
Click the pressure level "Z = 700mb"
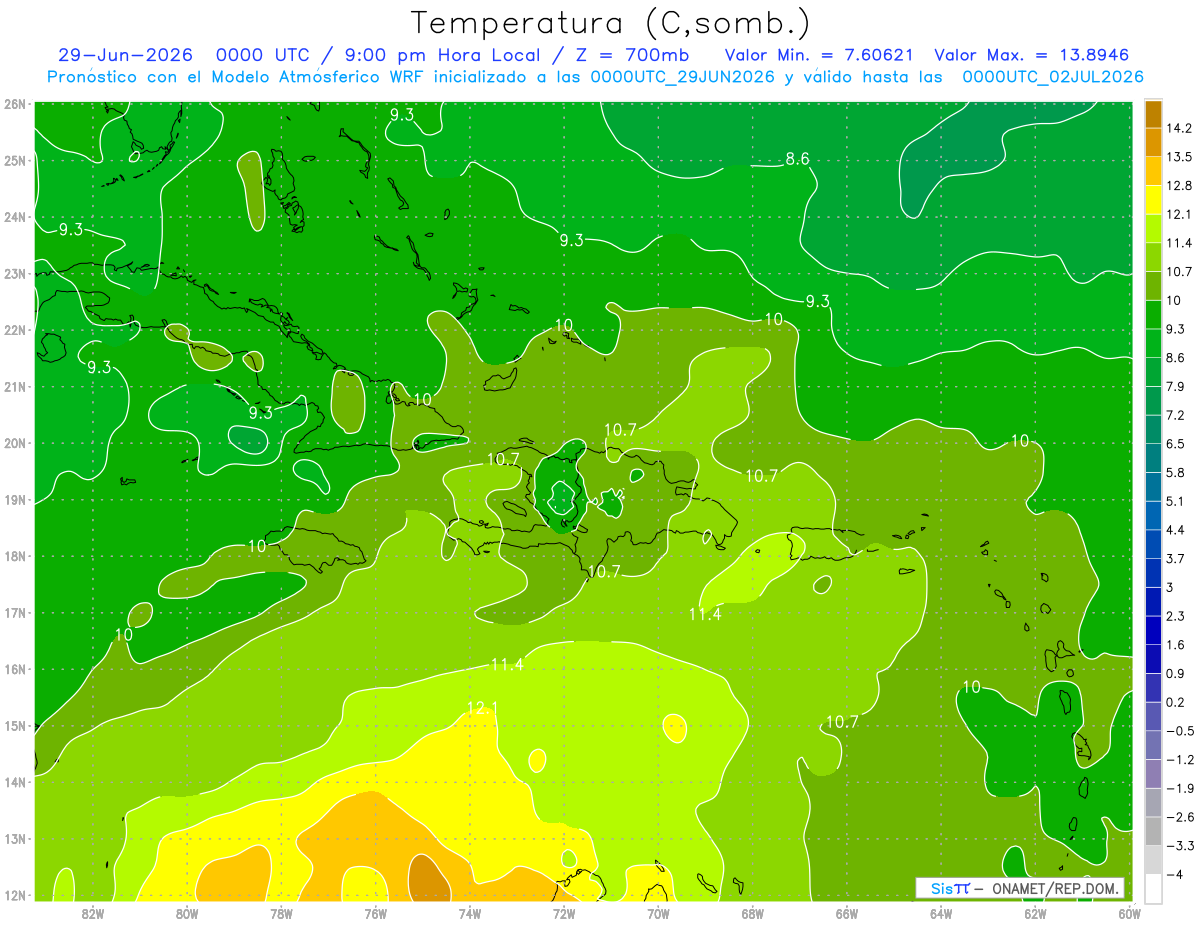coord(630,55)
